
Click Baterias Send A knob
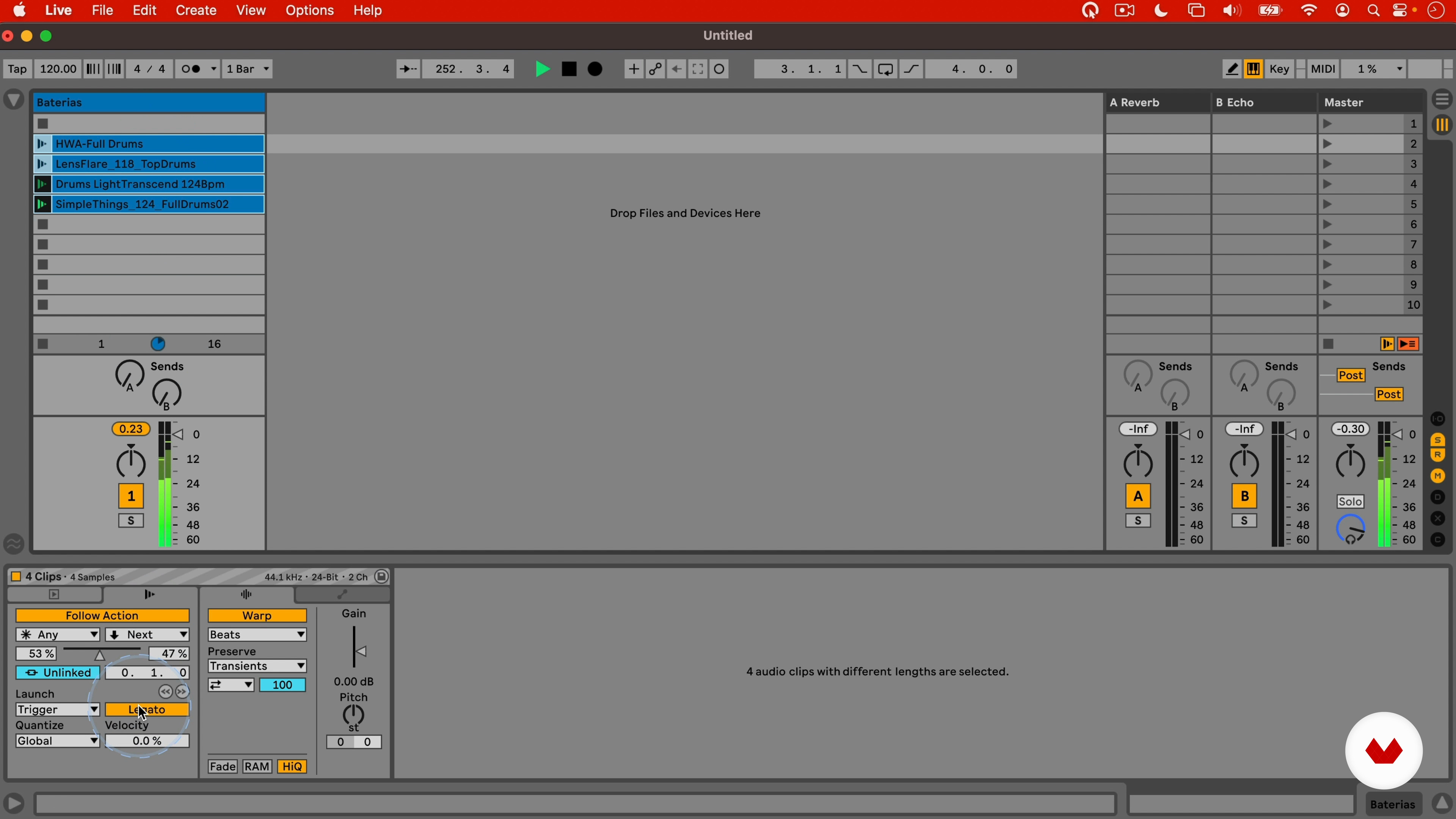click(x=130, y=375)
